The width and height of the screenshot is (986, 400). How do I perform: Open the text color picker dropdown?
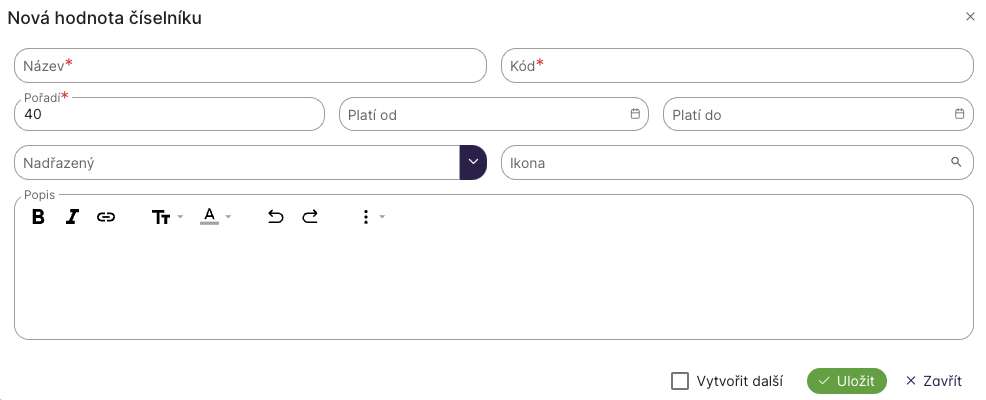tap(215, 217)
